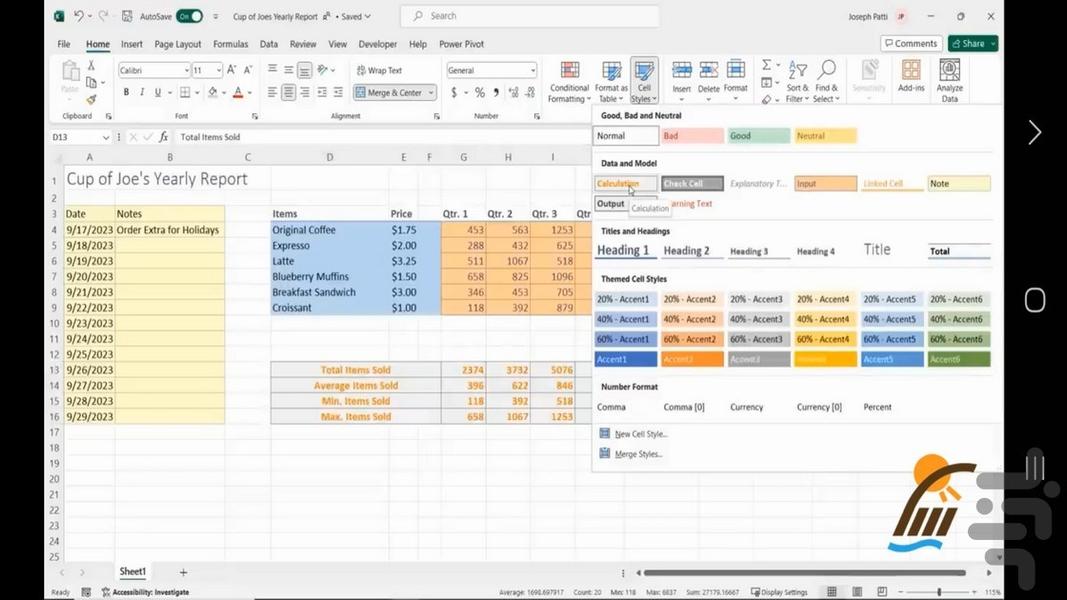The image size is (1067, 600).
Task: Expand the Name Box dropdown arrow
Action: click(x=106, y=137)
